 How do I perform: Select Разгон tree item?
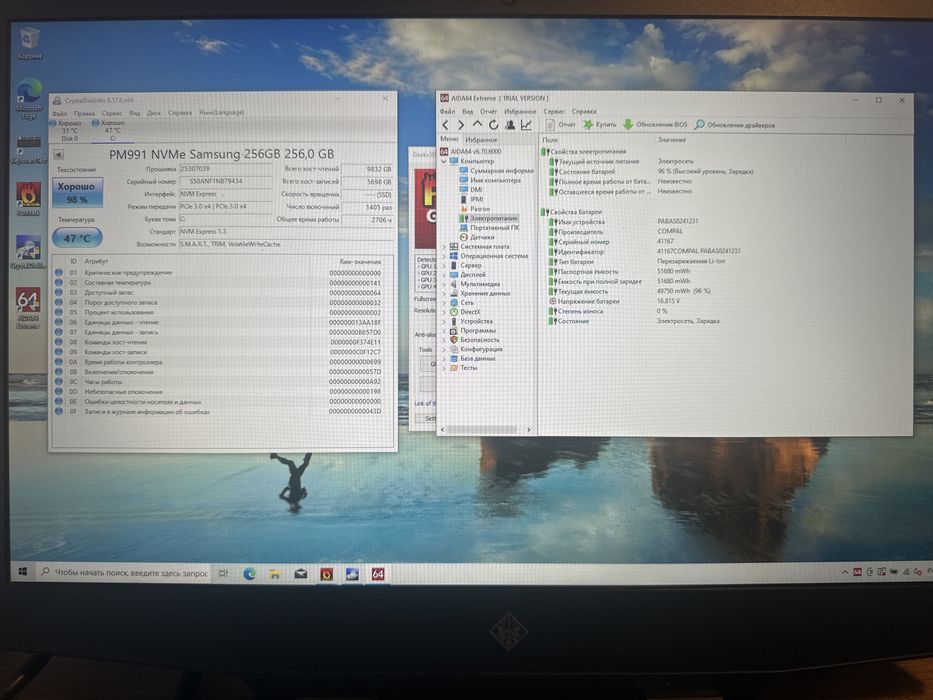tap(475, 209)
